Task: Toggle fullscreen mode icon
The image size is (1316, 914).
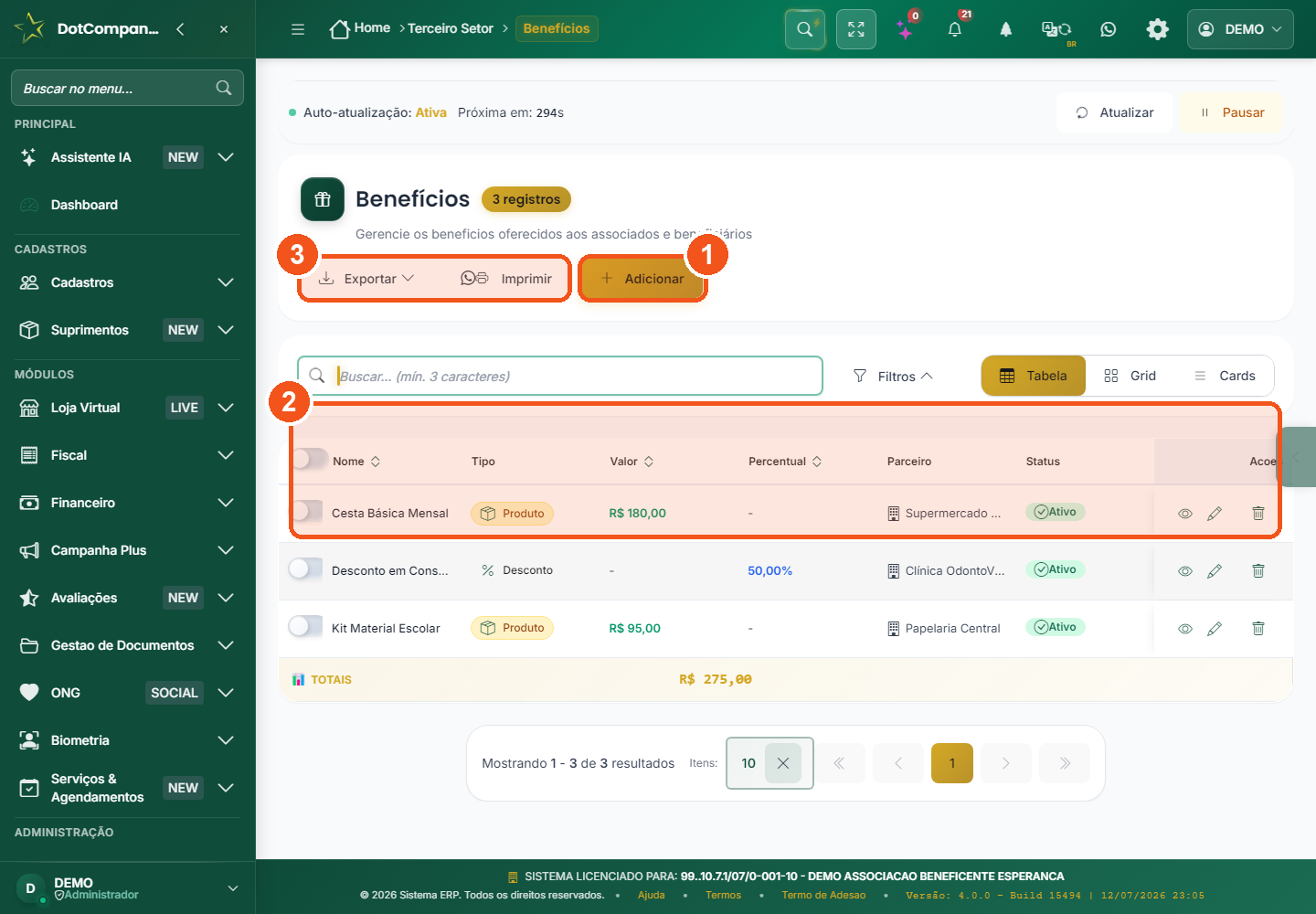Action: (856, 29)
